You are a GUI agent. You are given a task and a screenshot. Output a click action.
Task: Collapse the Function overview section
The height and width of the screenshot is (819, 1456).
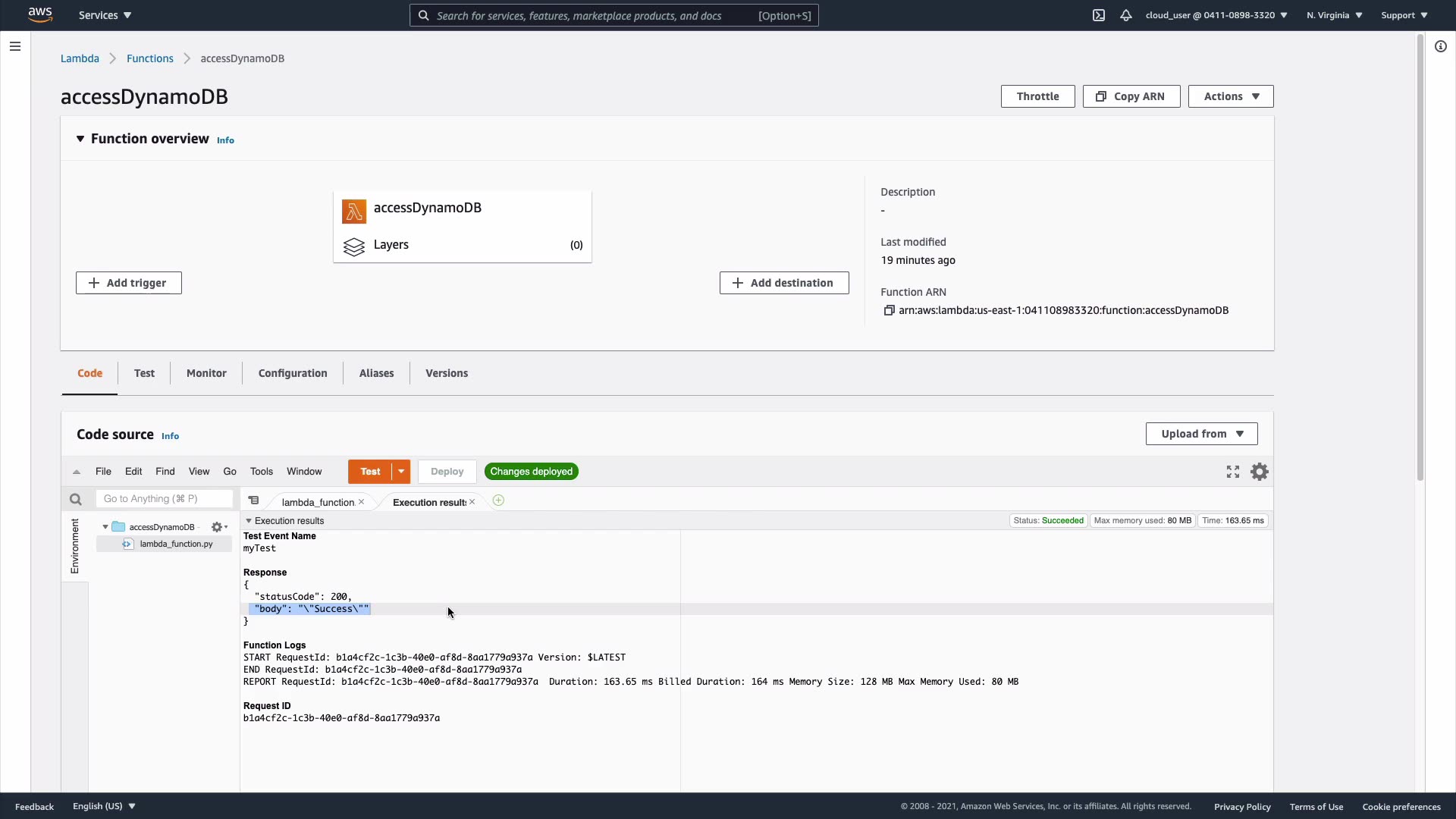(80, 139)
